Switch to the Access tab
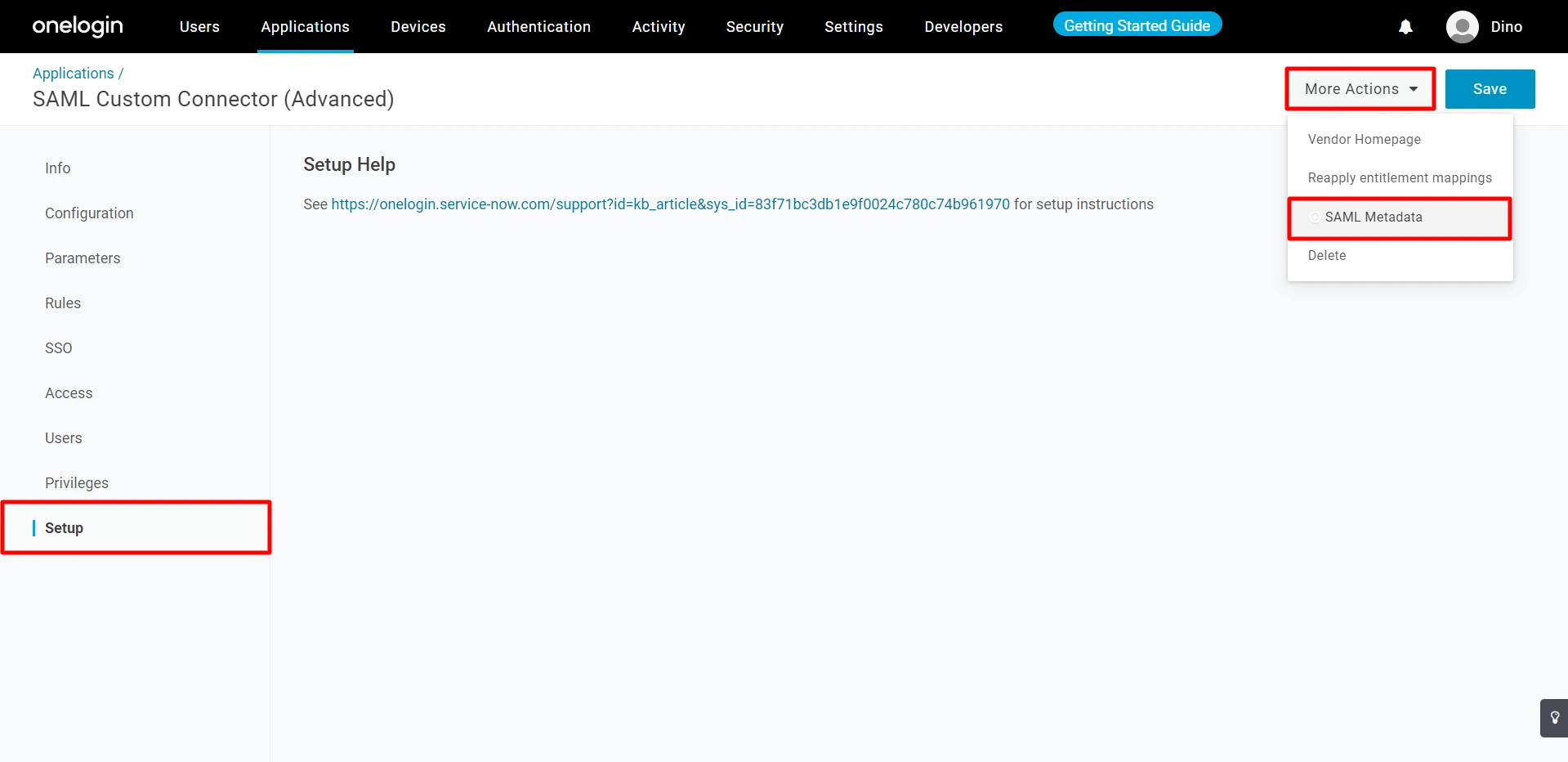 69,393
